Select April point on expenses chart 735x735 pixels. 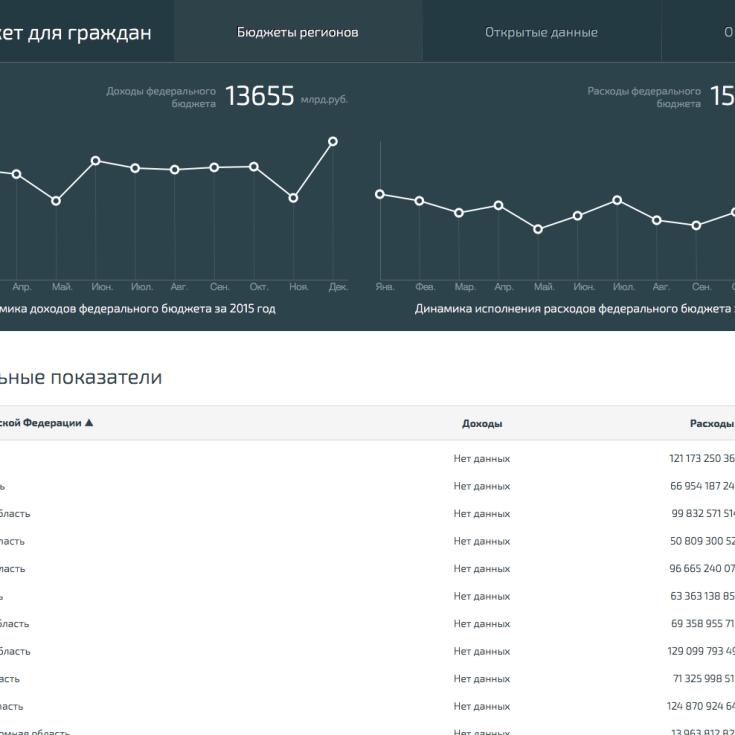point(499,205)
